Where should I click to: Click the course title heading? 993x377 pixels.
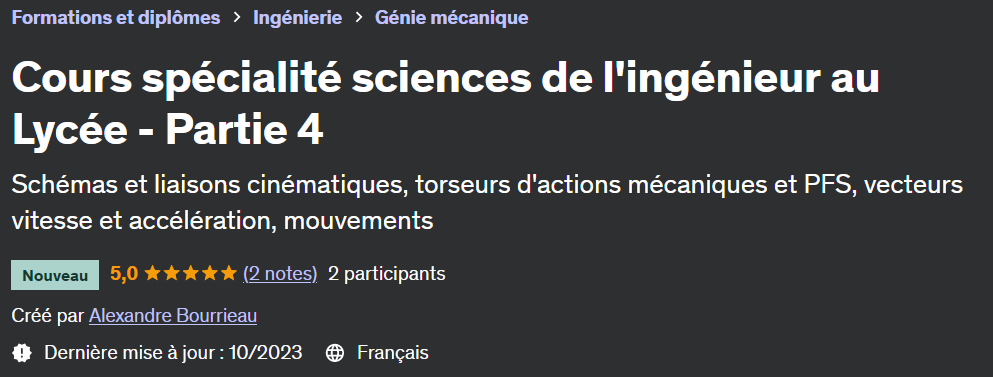[446, 105]
